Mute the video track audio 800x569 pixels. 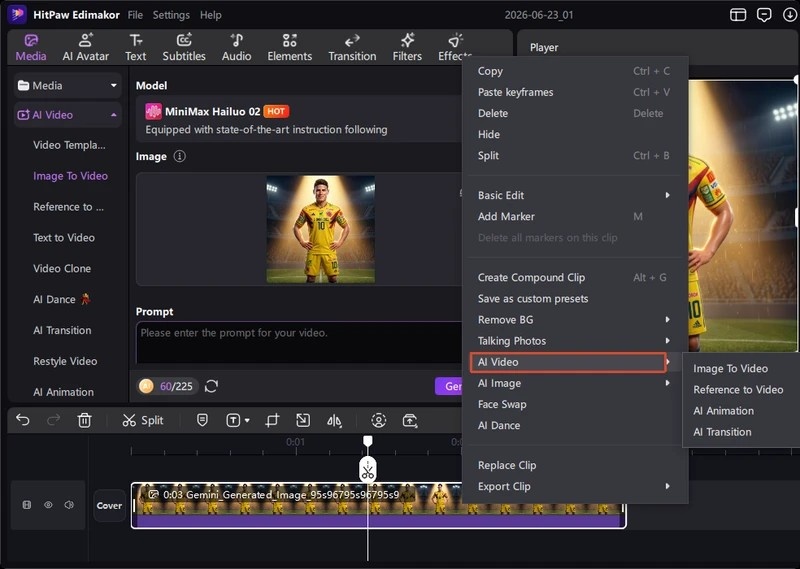pos(69,505)
